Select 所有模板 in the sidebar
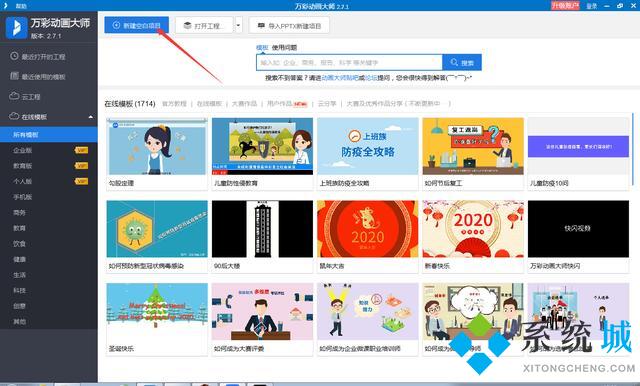Viewport: 640px width, 386px height. (x=49, y=134)
